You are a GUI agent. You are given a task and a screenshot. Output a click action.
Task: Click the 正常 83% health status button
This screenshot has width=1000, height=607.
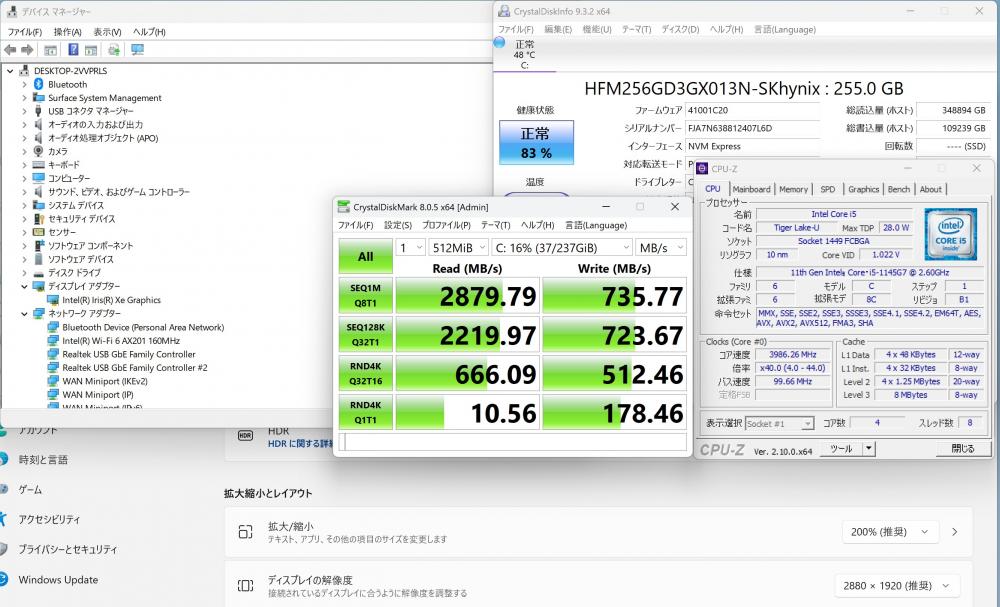click(536, 143)
